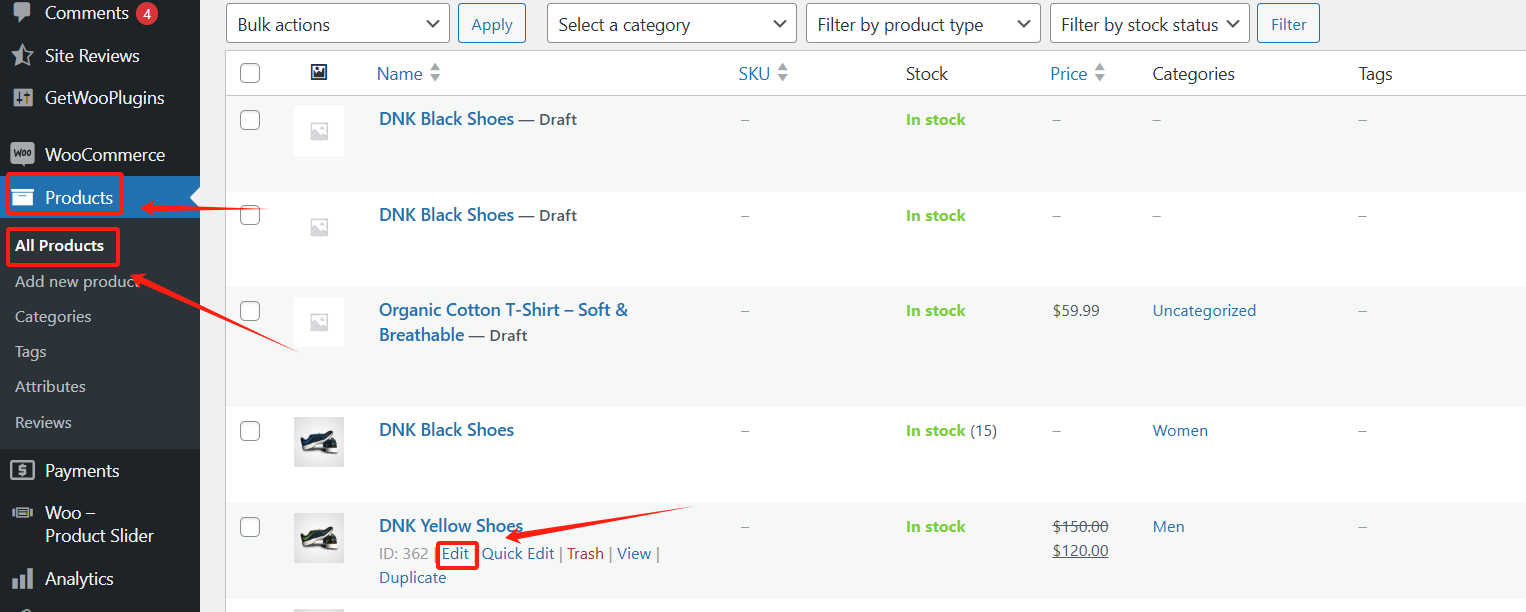
Task: Click the GetWooPlugins sidebar icon
Action: pyautogui.click(x=22, y=98)
